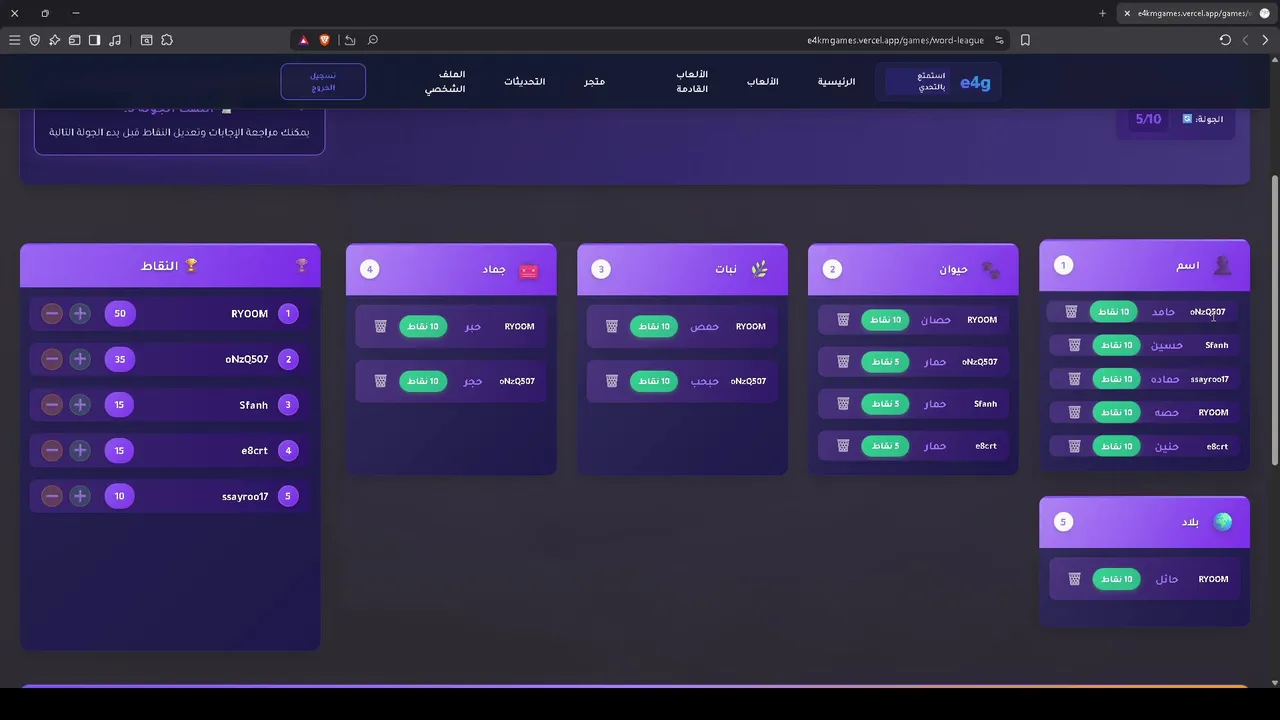The image size is (1280, 720).
Task: Open the music note playlist icon
Action: point(115,40)
